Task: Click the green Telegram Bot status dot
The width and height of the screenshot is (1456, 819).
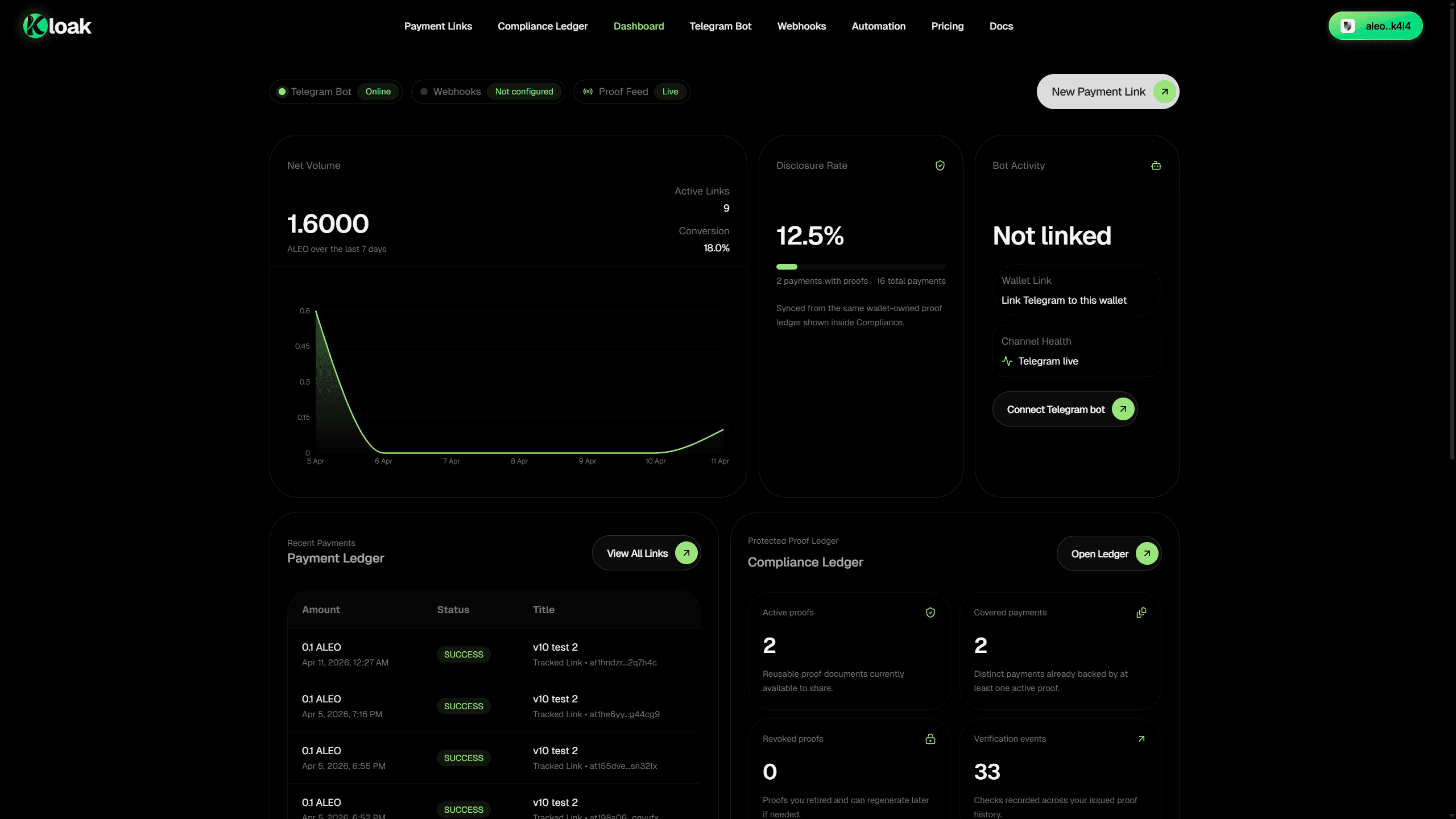Action: (x=282, y=92)
